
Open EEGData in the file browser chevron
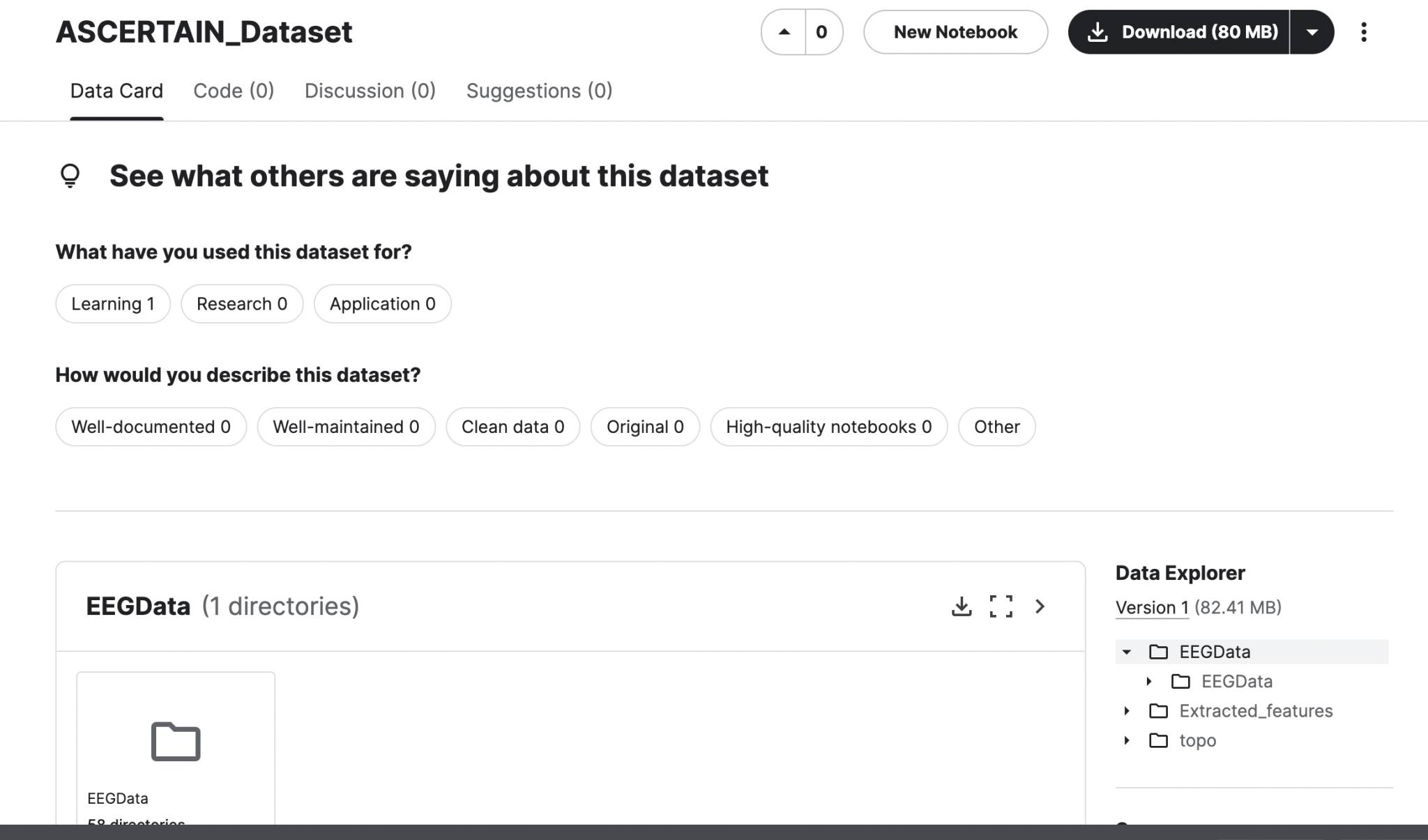(x=1040, y=606)
